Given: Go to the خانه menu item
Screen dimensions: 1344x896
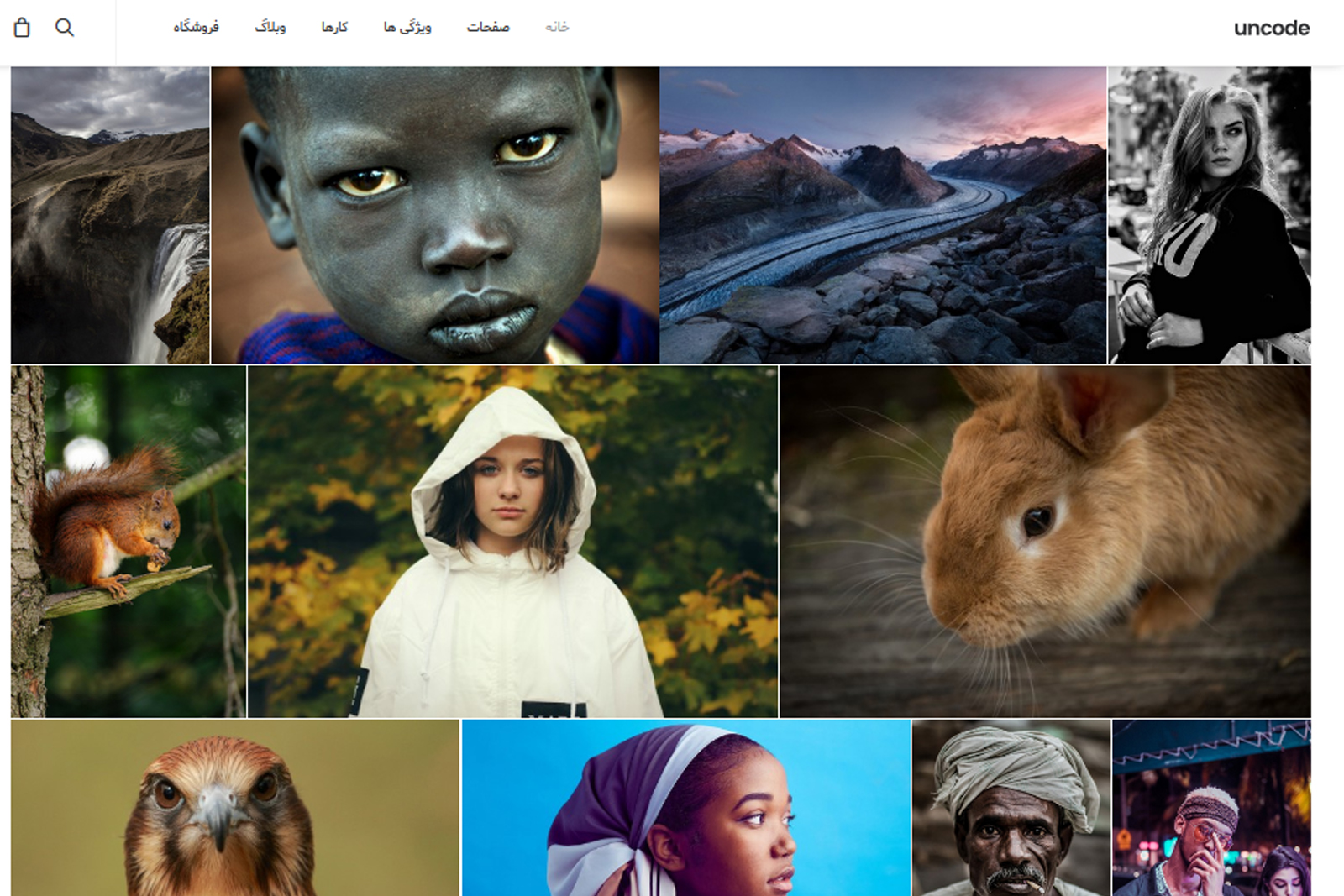Looking at the screenshot, I should click(x=557, y=27).
